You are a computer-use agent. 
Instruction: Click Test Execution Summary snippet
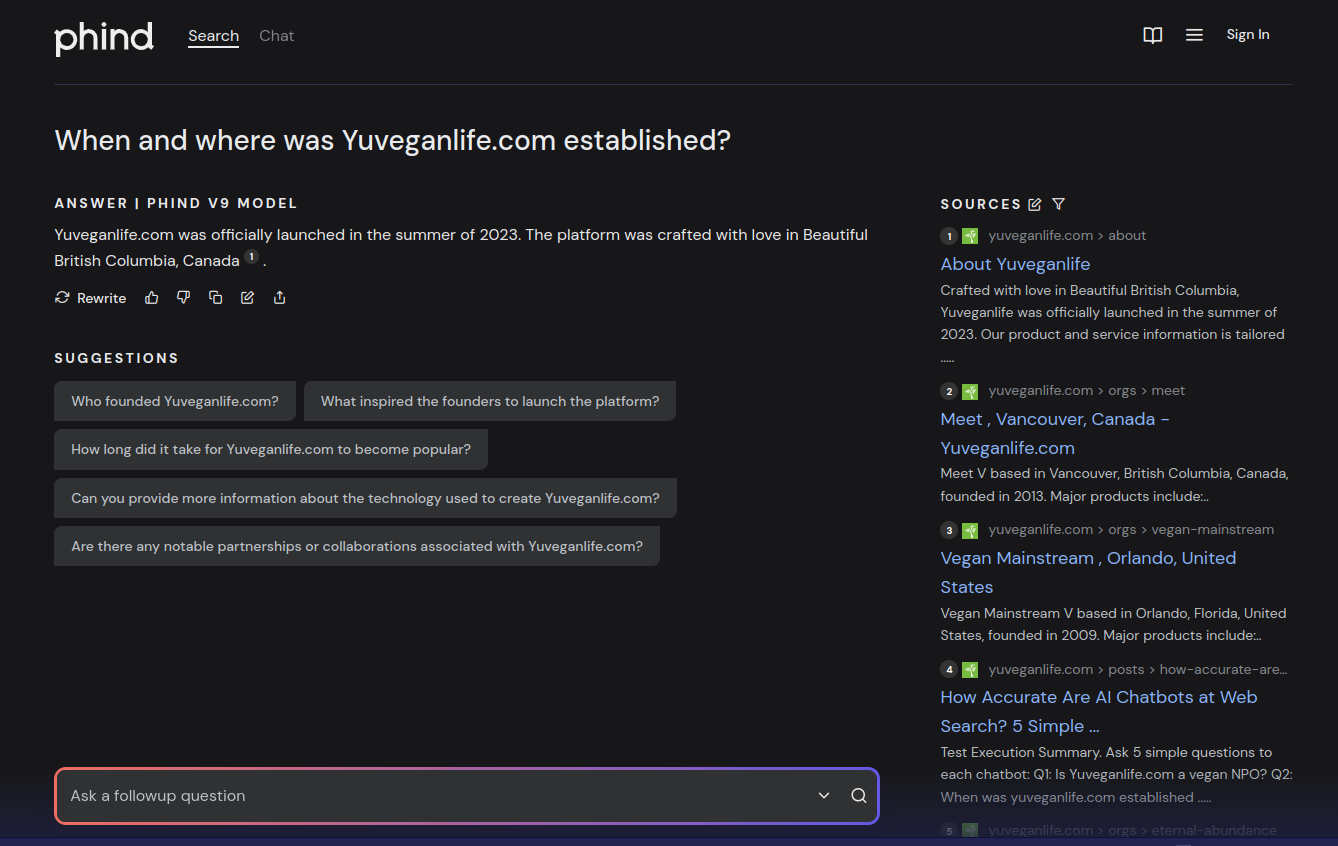(x=1116, y=774)
